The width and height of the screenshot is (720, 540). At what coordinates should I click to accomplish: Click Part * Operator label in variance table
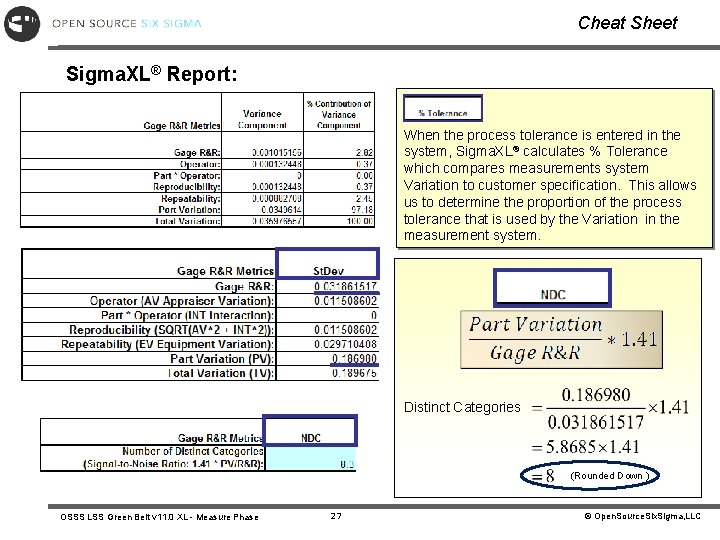187,175
